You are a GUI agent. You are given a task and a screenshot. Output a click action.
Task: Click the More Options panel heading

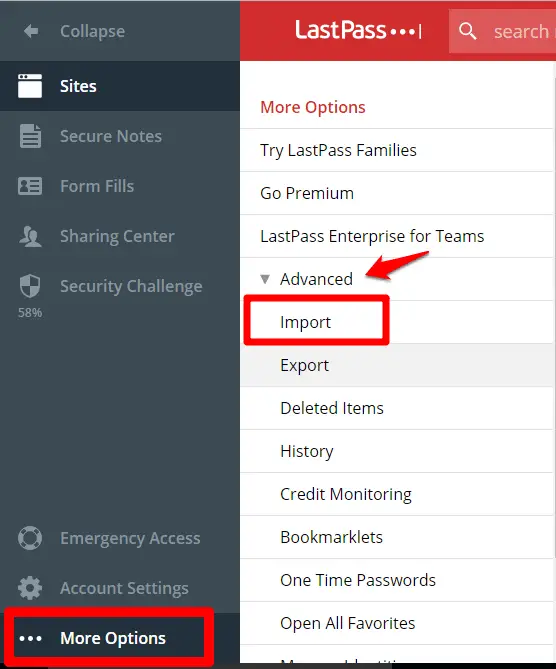[x=313, y=107]
